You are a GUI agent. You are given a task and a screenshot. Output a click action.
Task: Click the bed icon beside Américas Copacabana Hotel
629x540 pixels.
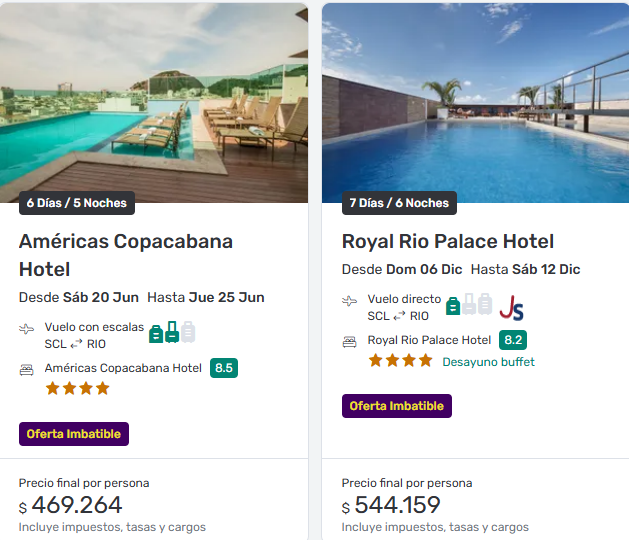[27, 369]
